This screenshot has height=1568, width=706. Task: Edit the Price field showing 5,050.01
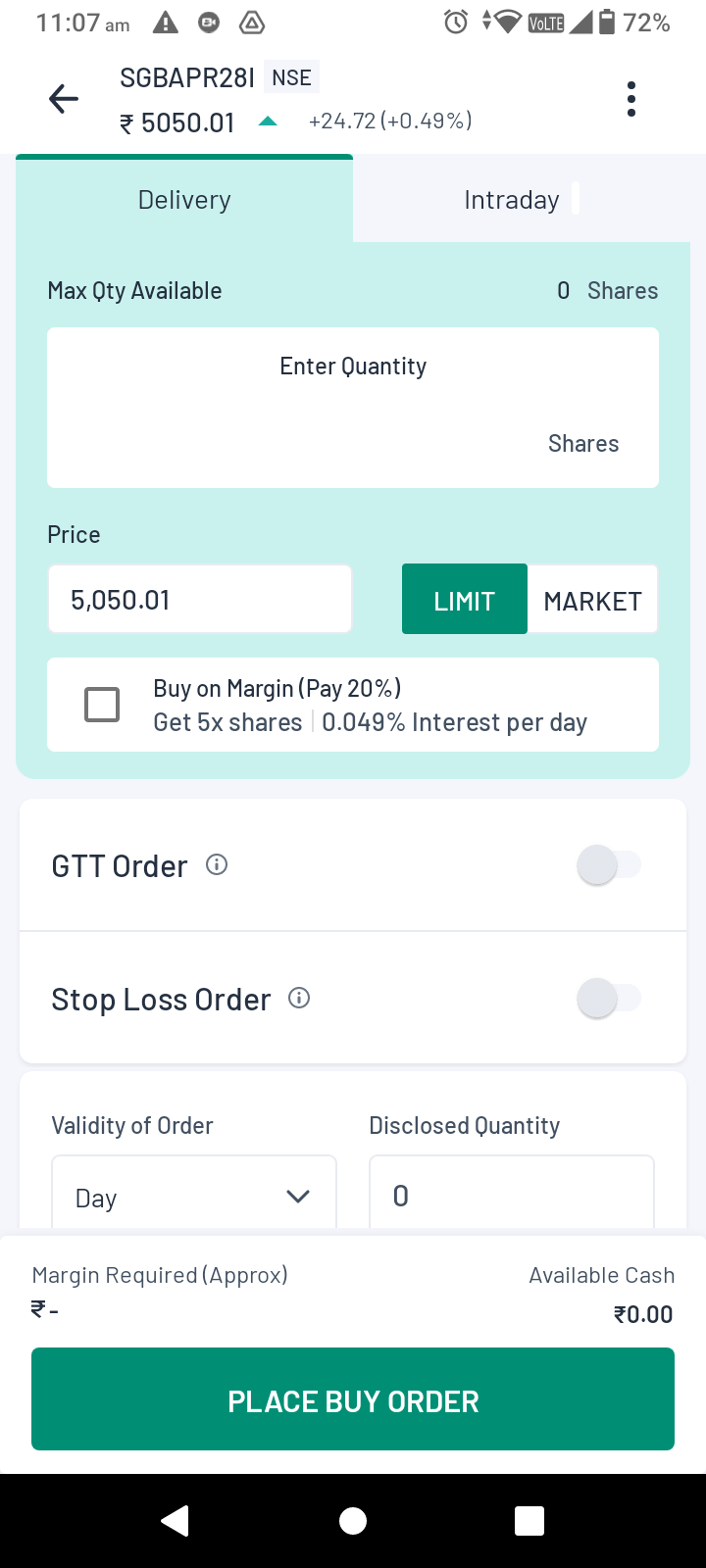pos(200,600)
